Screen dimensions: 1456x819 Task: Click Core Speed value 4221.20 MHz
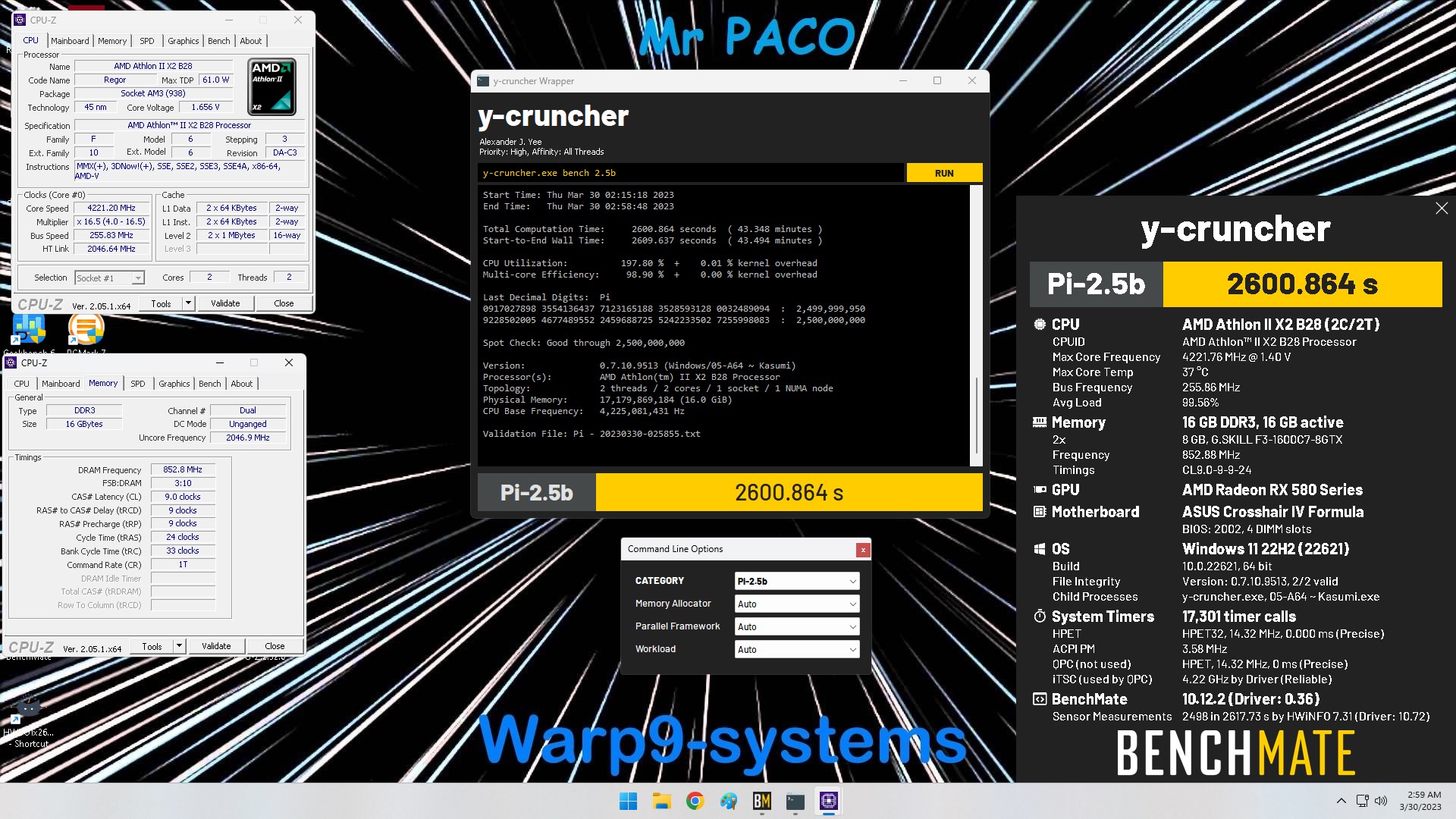pos(111,208)
